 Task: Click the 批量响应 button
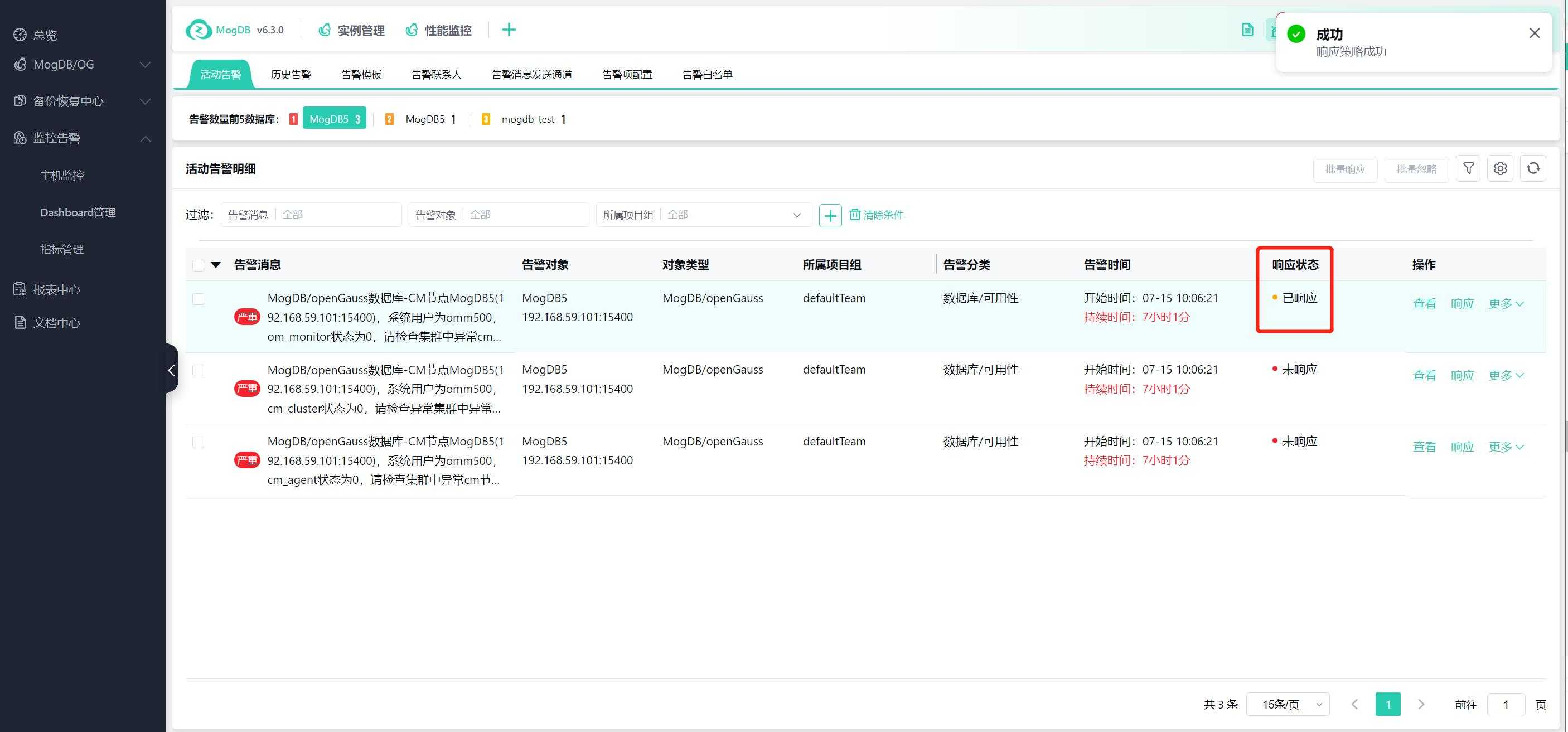(1344, 169)
